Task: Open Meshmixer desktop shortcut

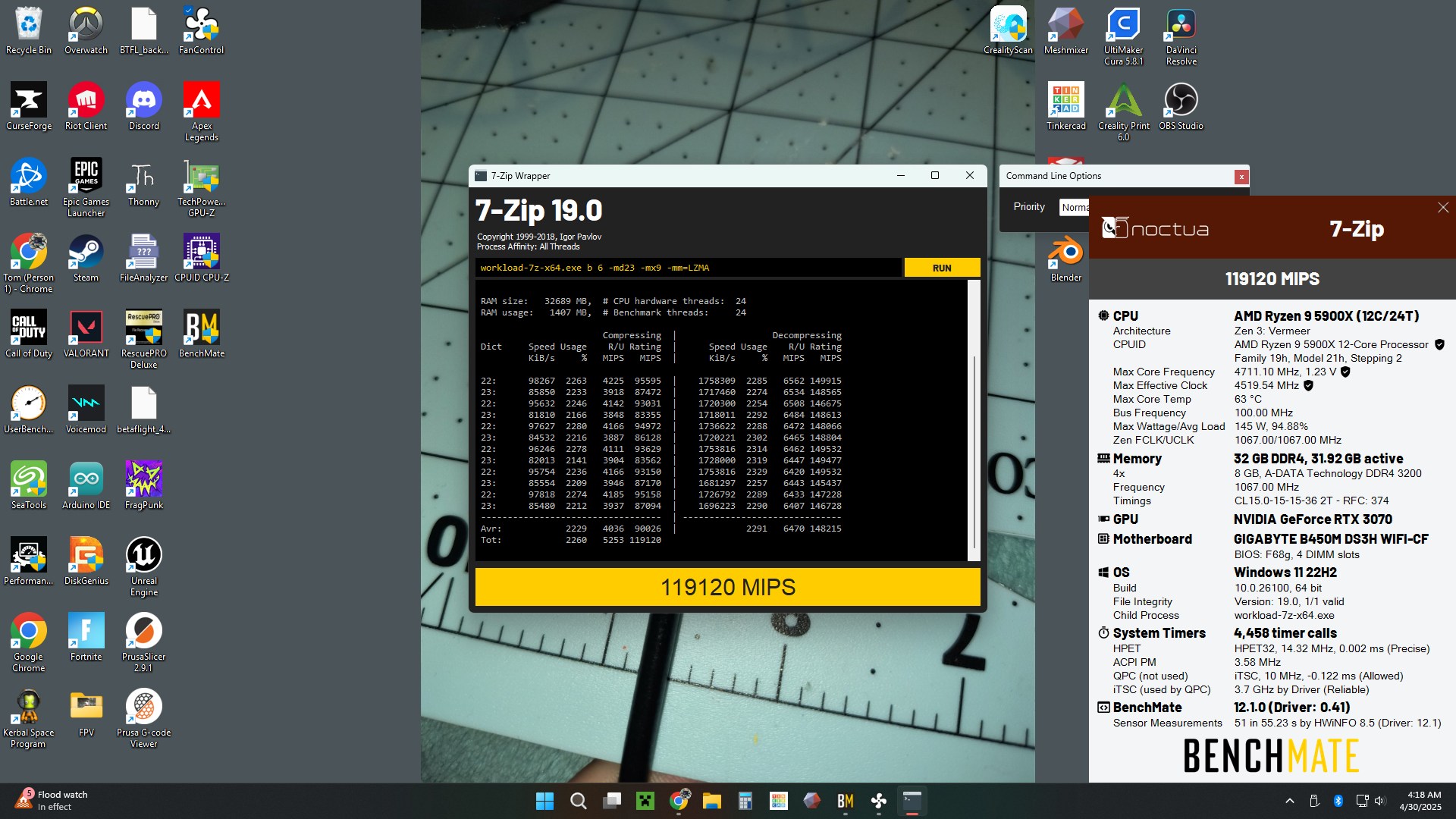Action: 1065,32
